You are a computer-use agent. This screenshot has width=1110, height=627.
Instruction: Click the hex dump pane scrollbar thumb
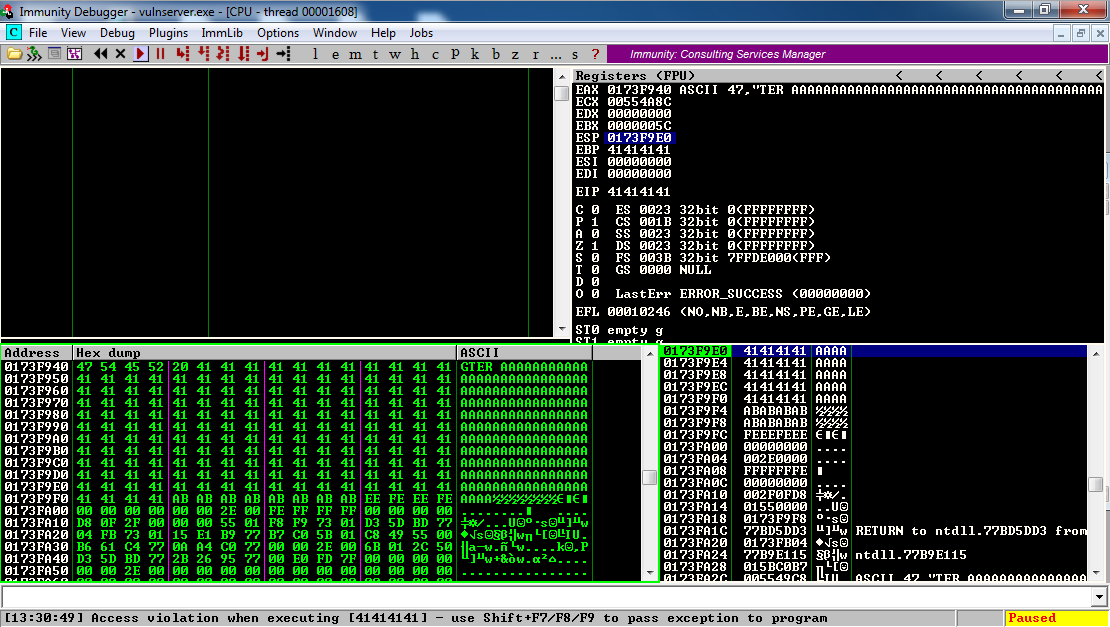click(649, 477)
